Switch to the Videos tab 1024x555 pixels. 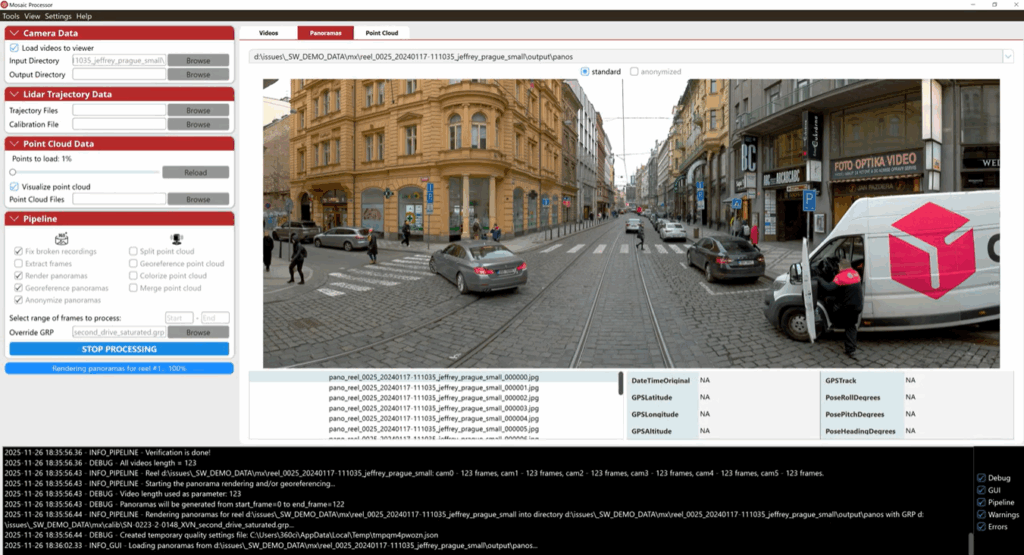pyautogui.click(x=268, y=33)
